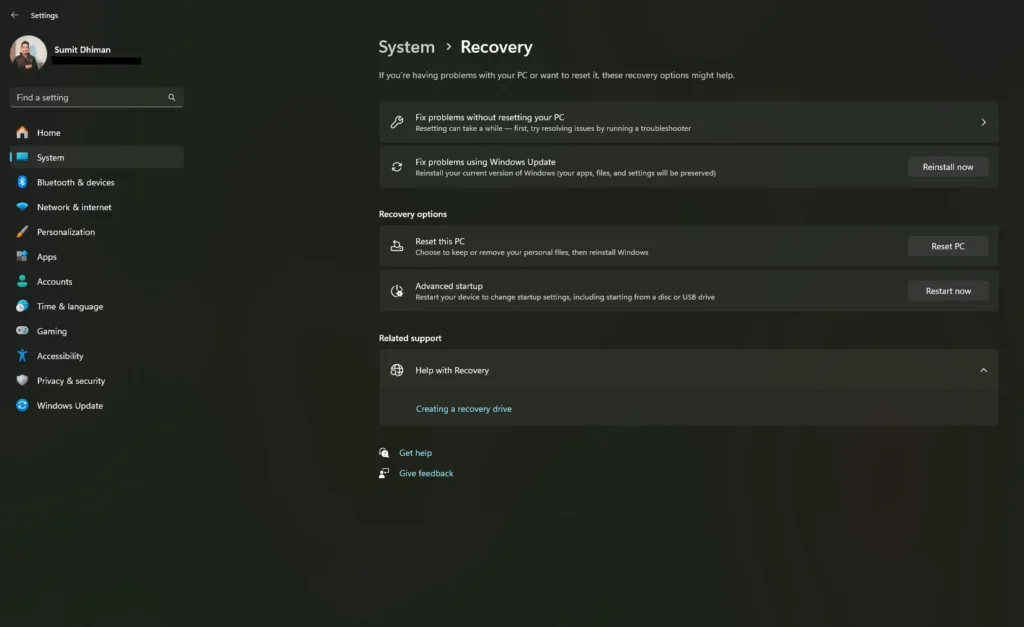The image size is (1024, 627).
Task: Collapse the Help with Recovery section
Action: (x=983, y=370)
